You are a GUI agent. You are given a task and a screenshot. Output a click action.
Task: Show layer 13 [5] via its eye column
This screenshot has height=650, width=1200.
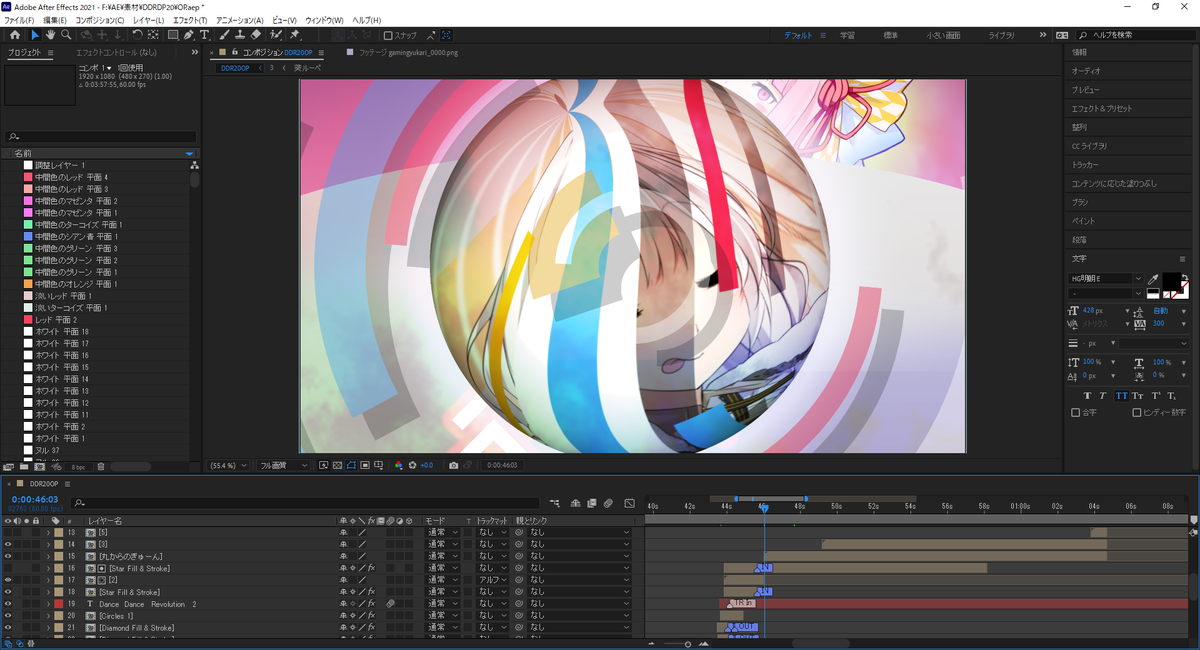click(8, 532)
